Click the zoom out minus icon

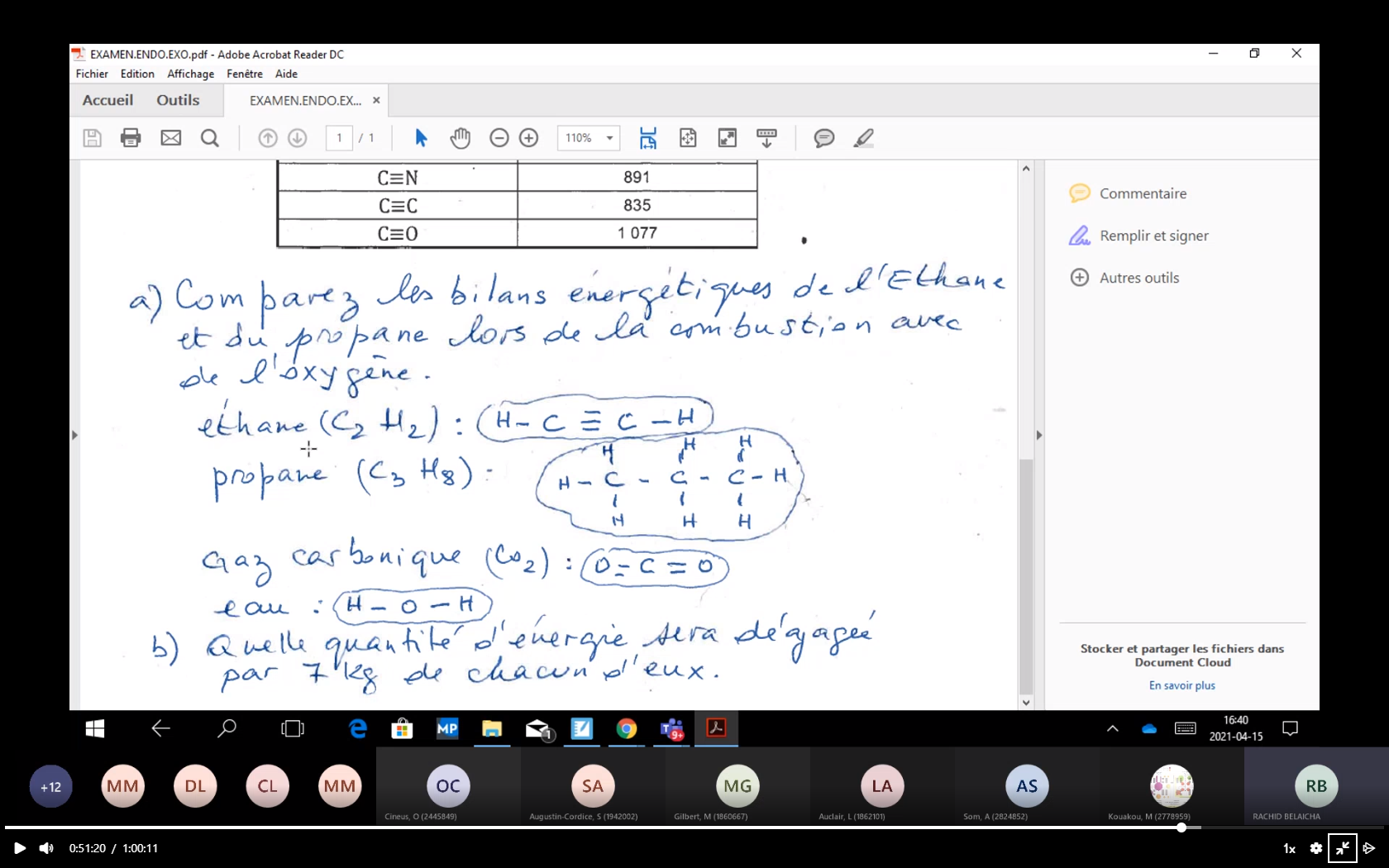pos(499,138)
